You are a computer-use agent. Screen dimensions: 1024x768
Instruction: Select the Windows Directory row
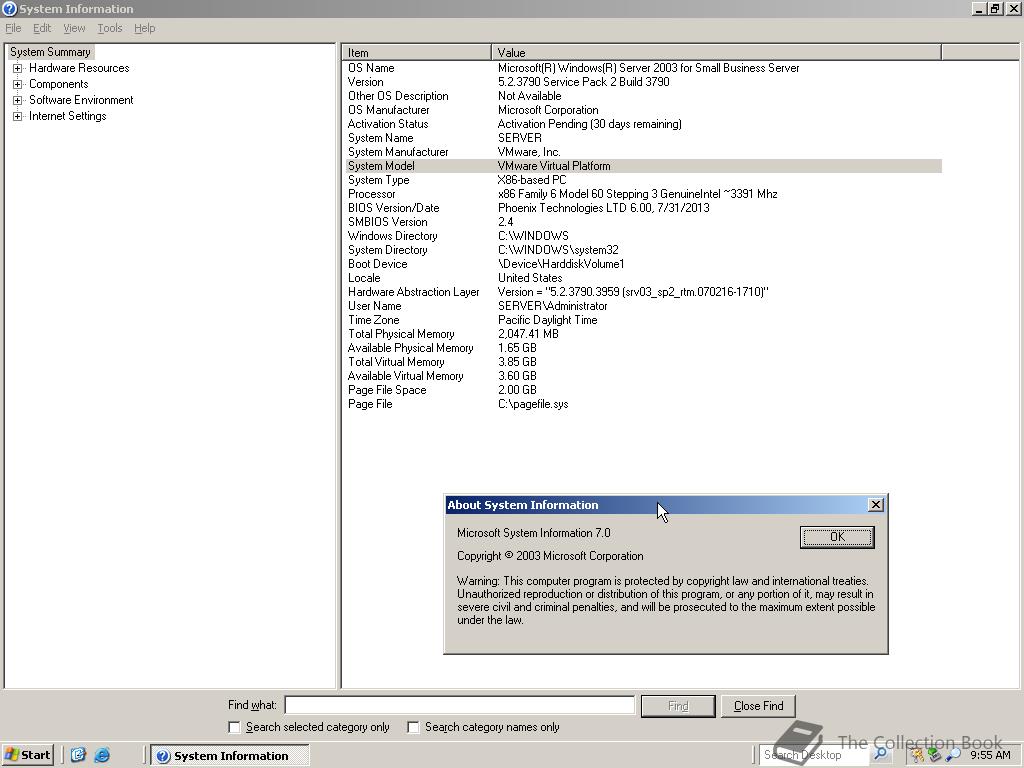(x=643, y=236)
